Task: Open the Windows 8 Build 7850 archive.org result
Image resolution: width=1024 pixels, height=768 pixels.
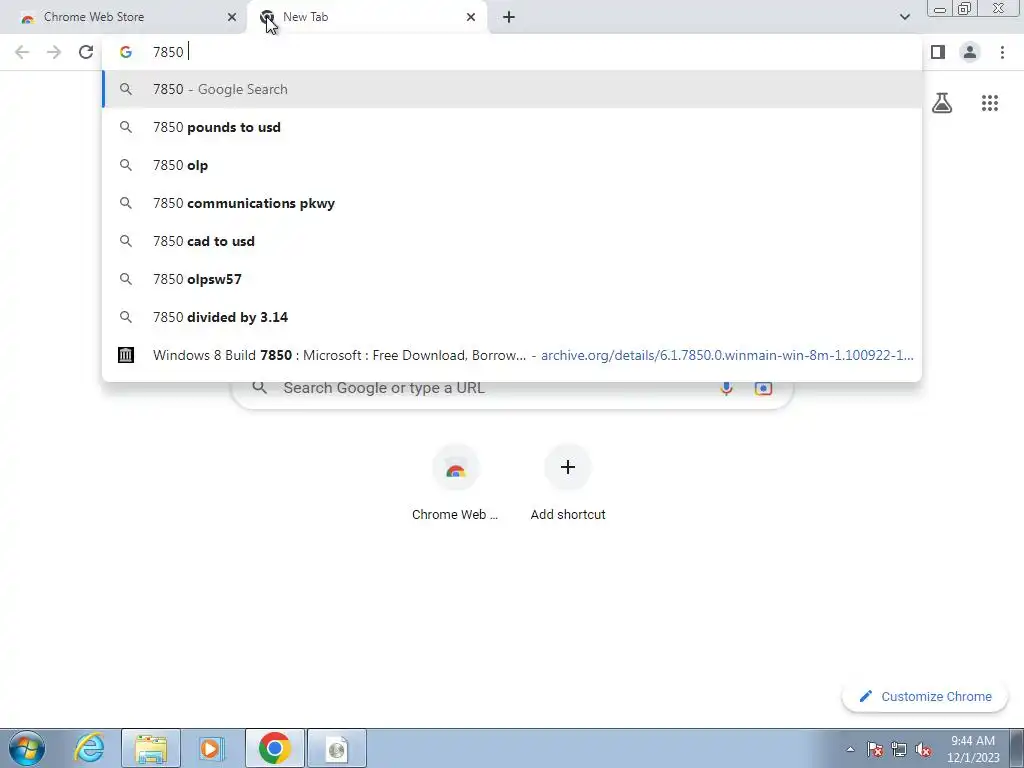Action: (512, 355)
